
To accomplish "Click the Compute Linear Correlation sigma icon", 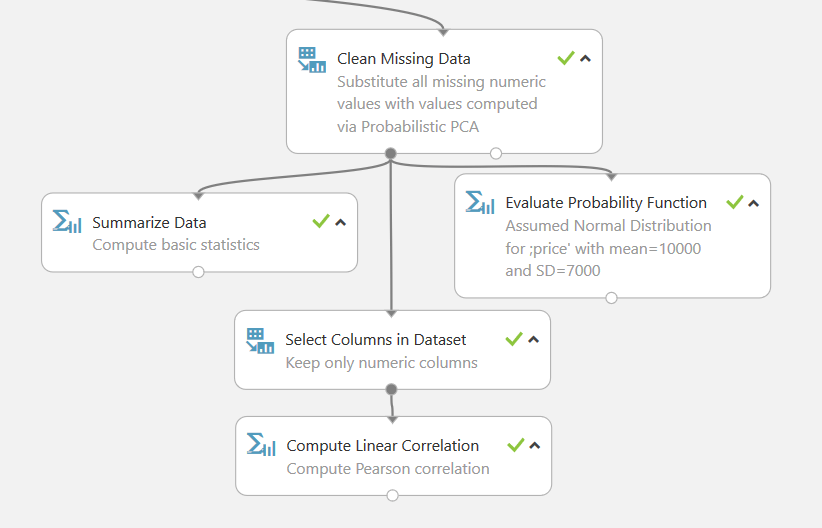I will (x=261, y=445).
